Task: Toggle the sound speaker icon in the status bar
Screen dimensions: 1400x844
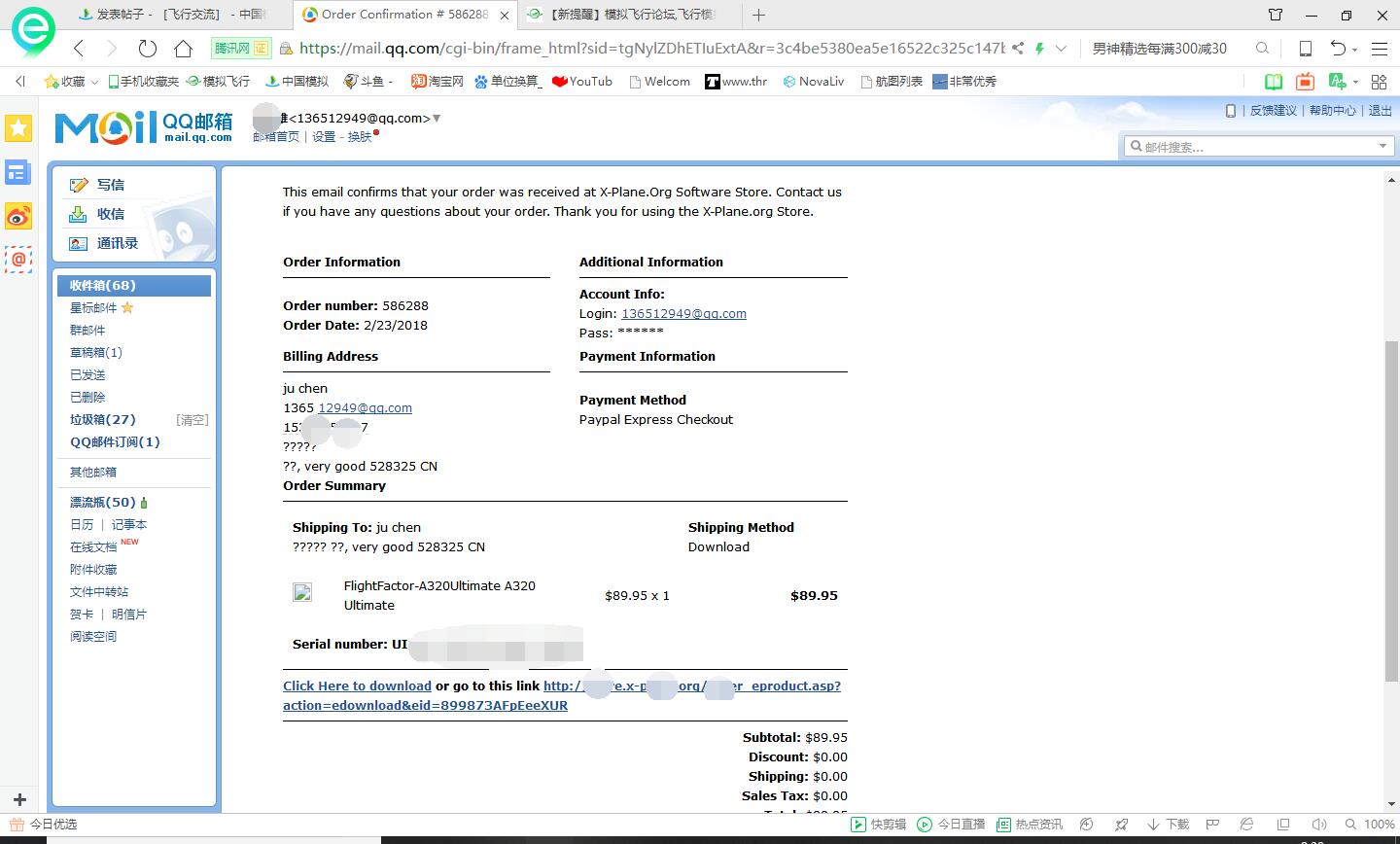Action: 1318,825
